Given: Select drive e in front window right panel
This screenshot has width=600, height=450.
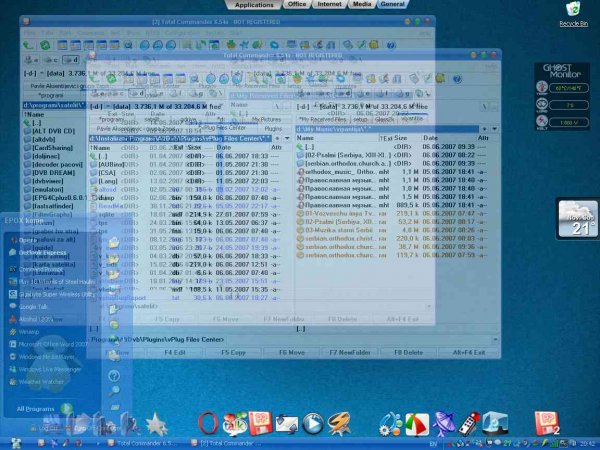Looking at the screenshot, I should (x=364, y=93).
